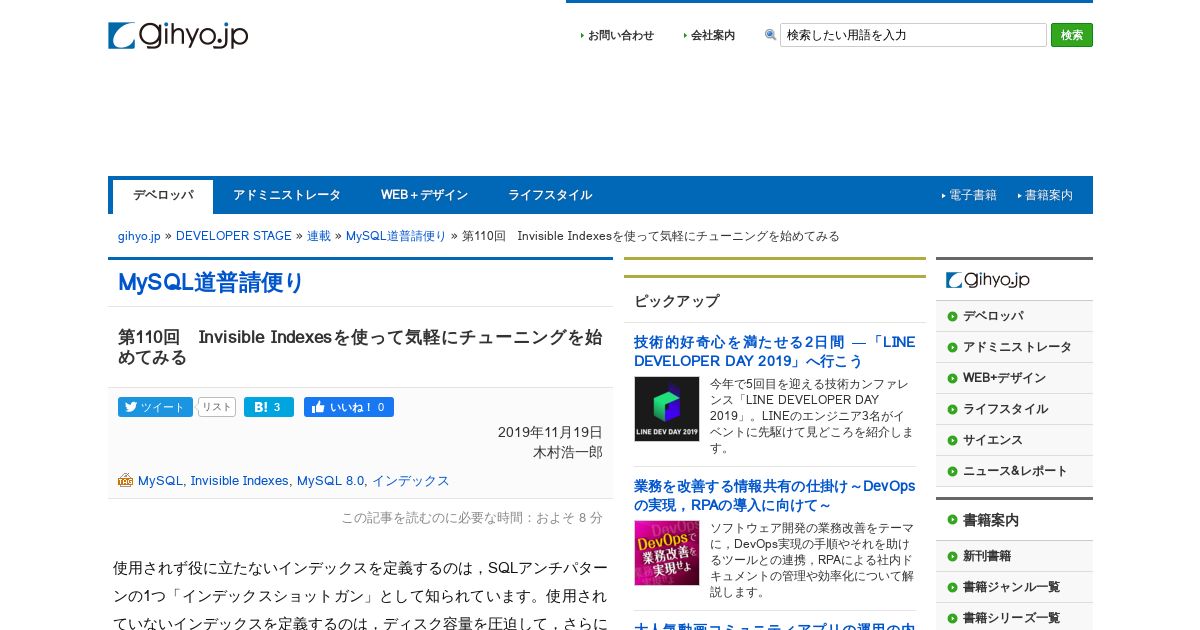Go to DEVELOPER STAGE breadcrumb

click(234, 237)
